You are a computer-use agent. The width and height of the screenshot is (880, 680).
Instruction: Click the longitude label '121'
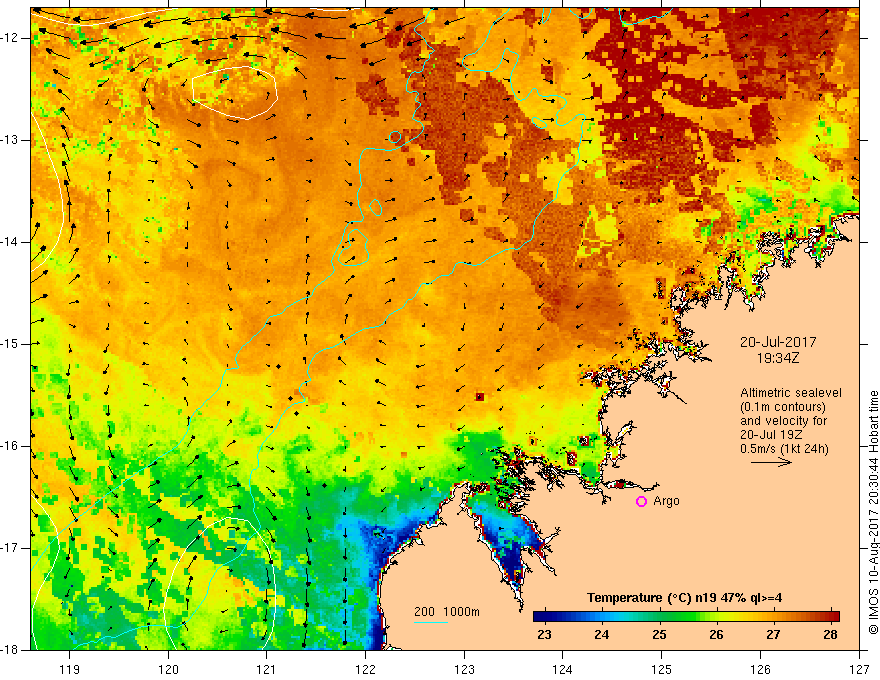click(x=267, y=669)
